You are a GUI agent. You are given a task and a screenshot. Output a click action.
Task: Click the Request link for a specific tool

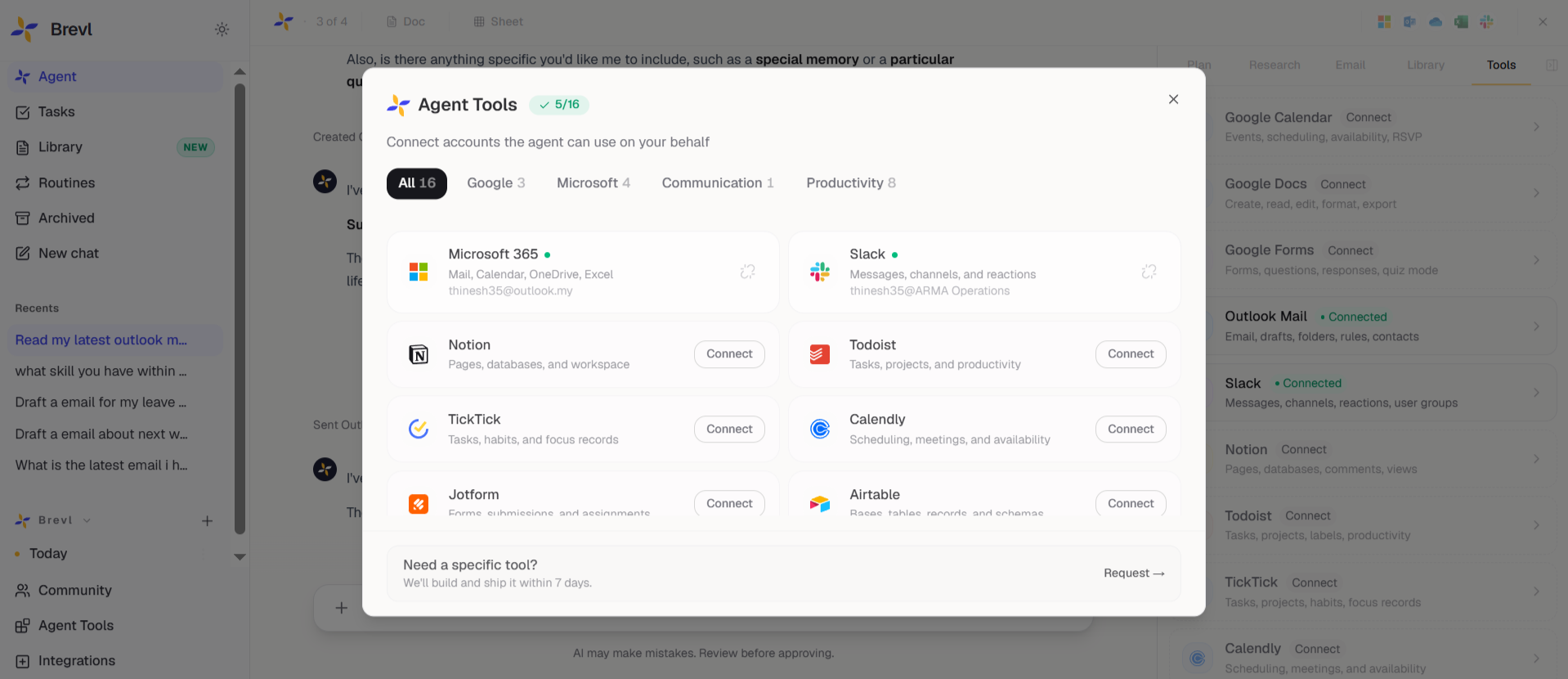click(1134, 573)
